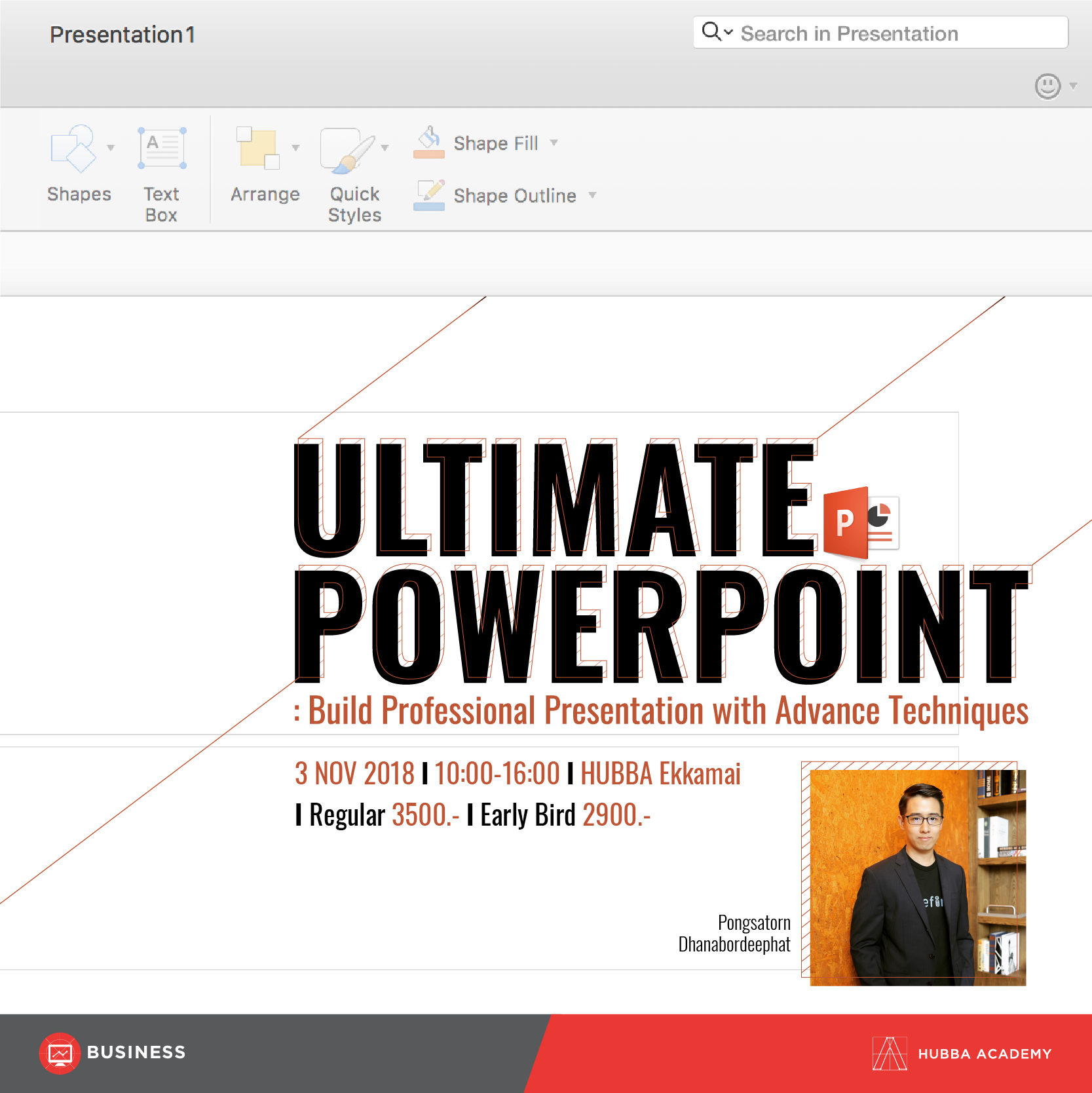Click the Shape Outline pencil icon
This screenshot has height=1093, width=1092.
(429, 195)
